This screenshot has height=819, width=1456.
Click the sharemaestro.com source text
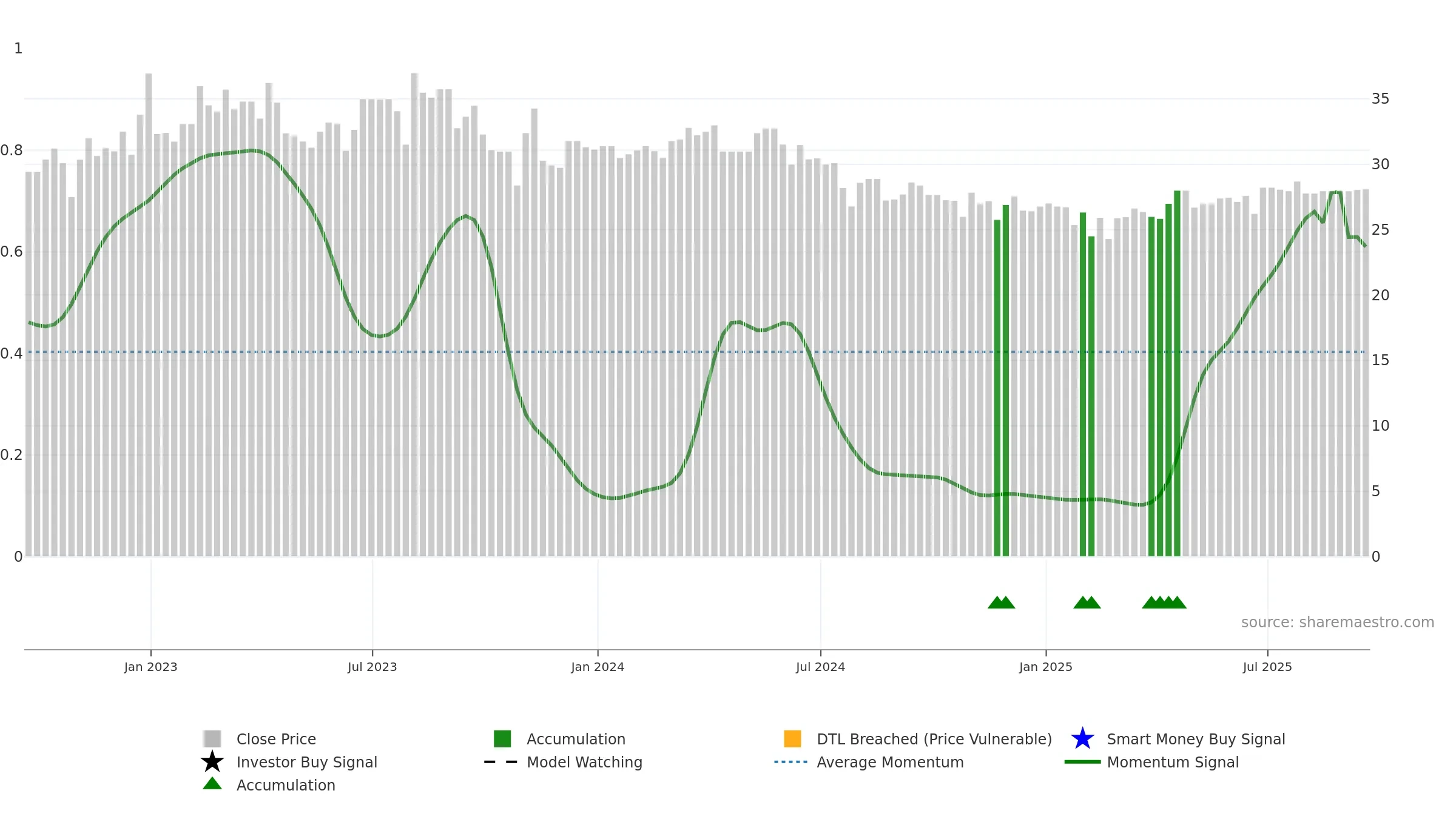click(1337, 622)
